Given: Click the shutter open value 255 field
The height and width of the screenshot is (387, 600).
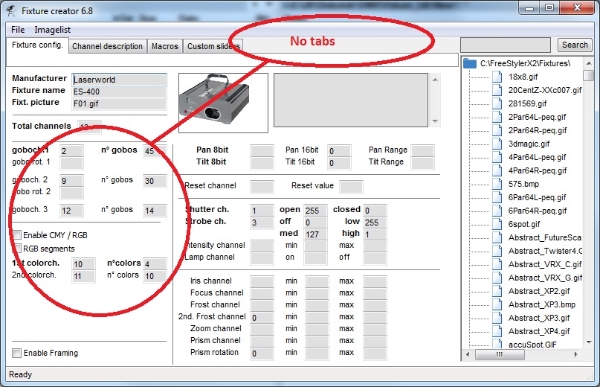Looking at the screenshot, I should [x=315, y=211].
